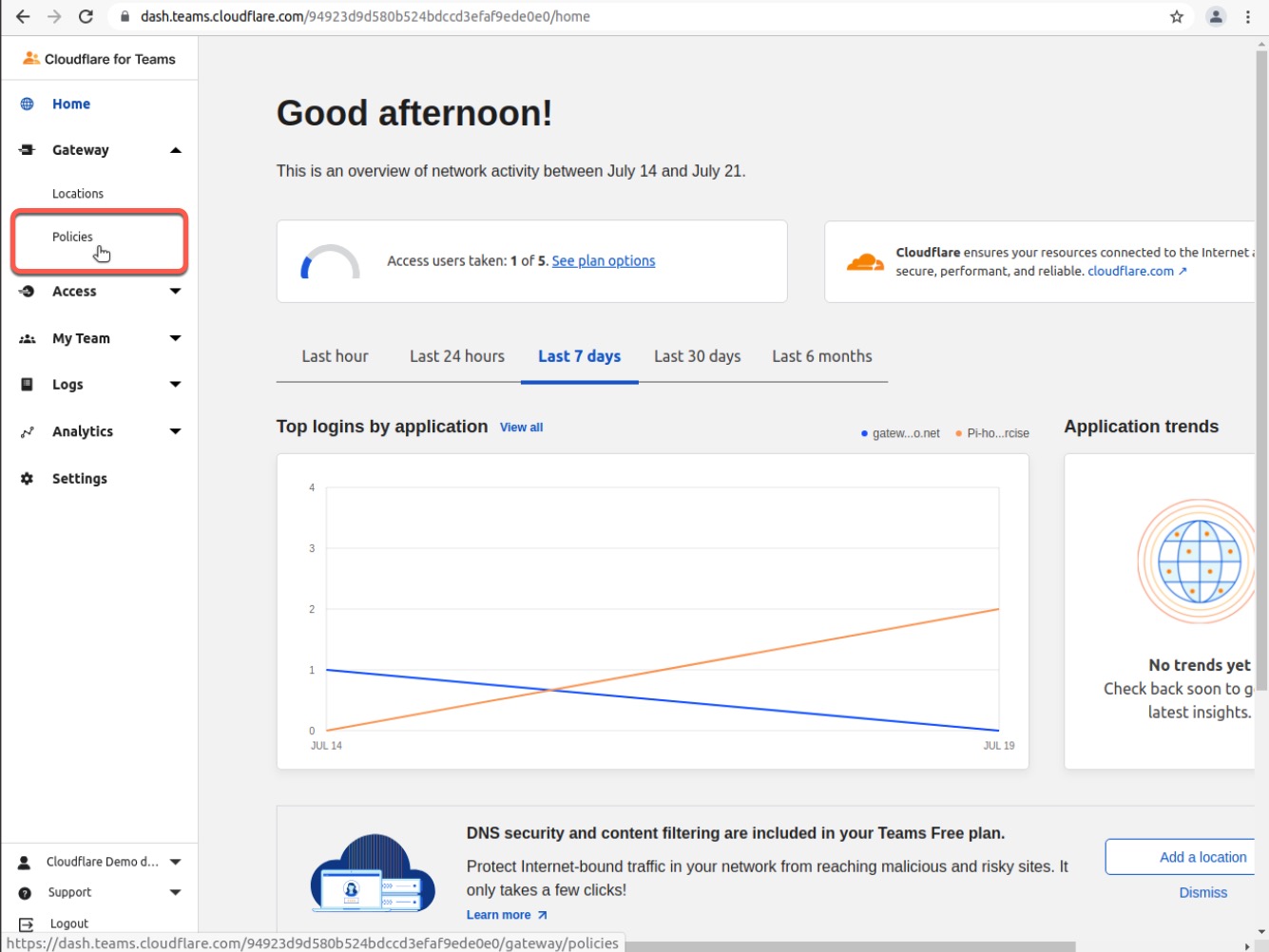Click the account user icon

click(25, 863)
